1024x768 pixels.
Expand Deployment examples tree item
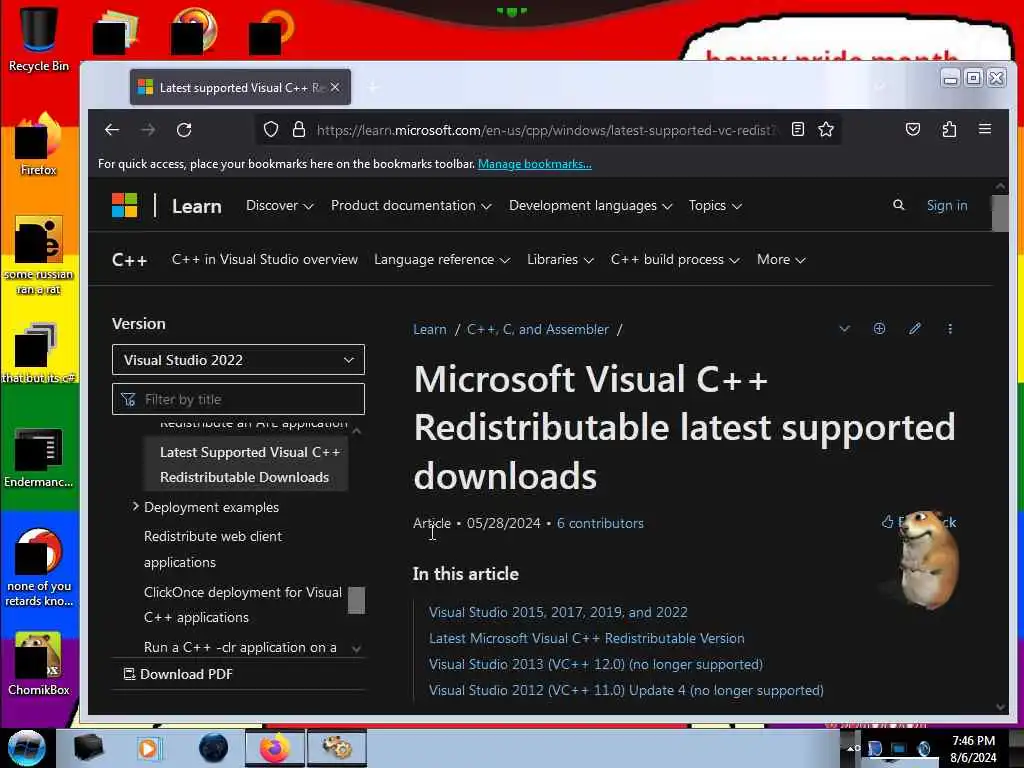135,507
